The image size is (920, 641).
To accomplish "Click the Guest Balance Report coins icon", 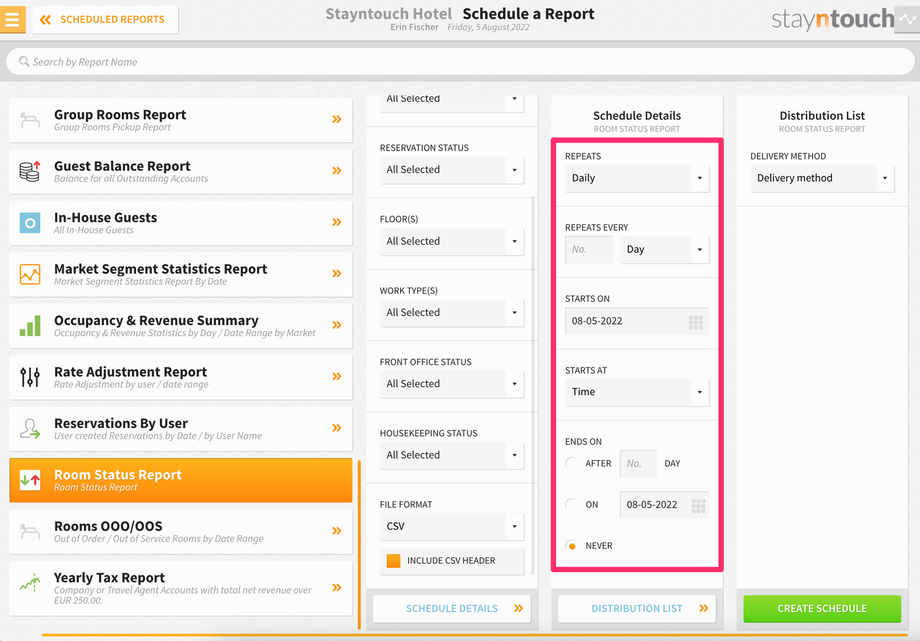I will tap(30, 171).
